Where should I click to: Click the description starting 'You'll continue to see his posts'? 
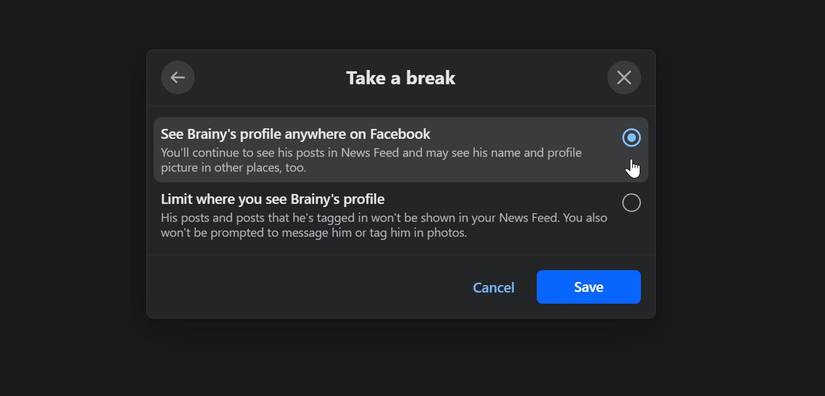pos(371,160)
